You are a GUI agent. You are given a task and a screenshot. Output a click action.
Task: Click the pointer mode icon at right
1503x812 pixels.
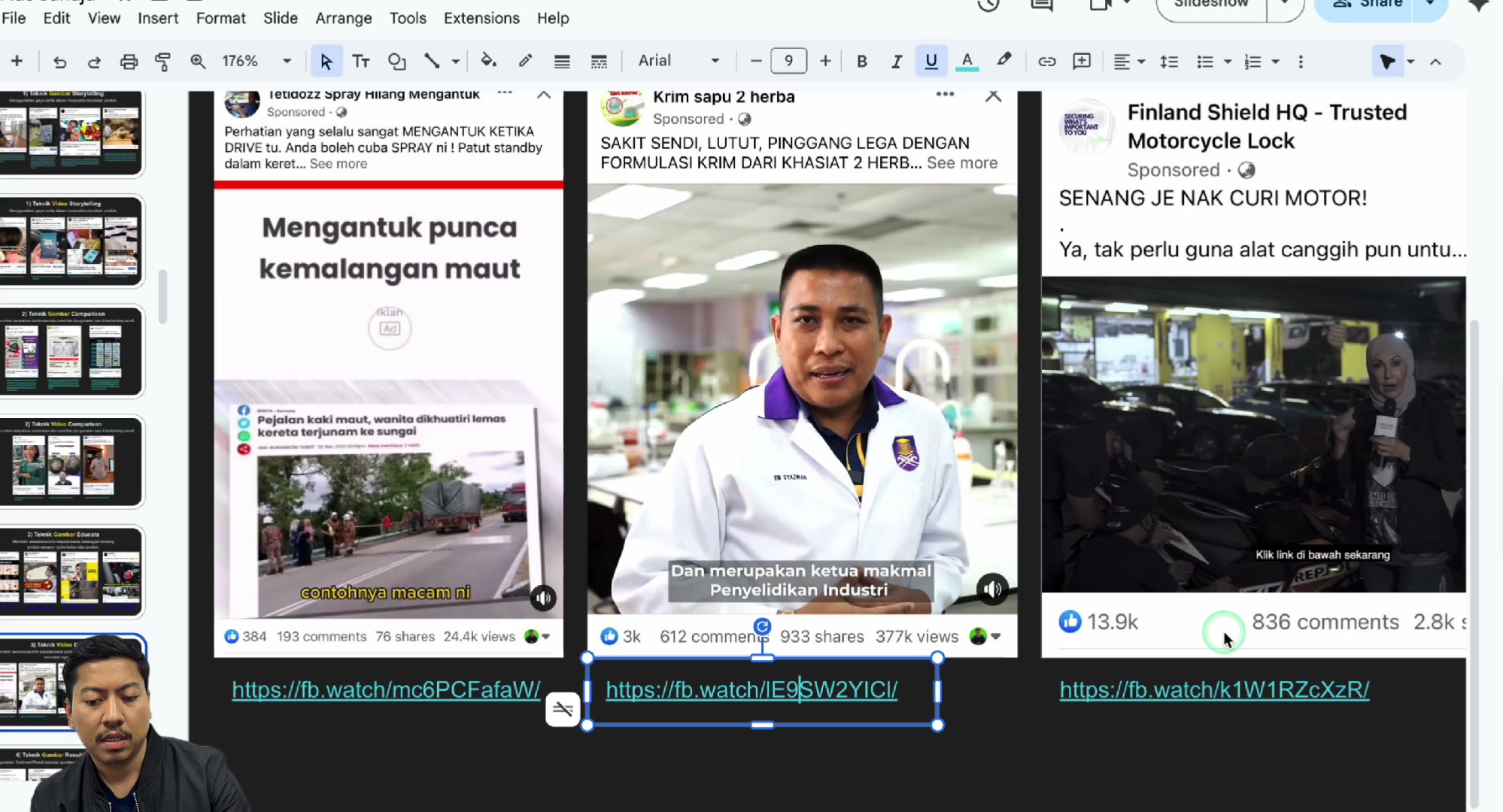(1387, 62)
